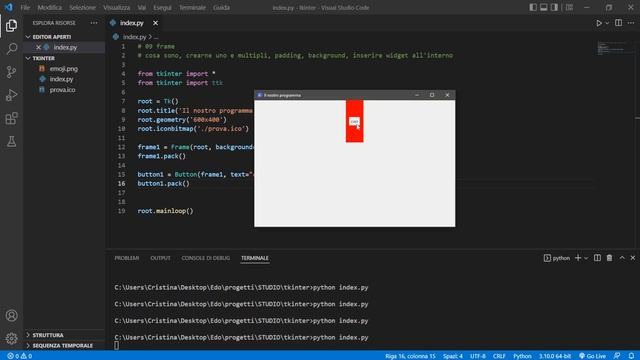Open the Terminale menu
The image size is (640, 360).
tap(192, 7)
